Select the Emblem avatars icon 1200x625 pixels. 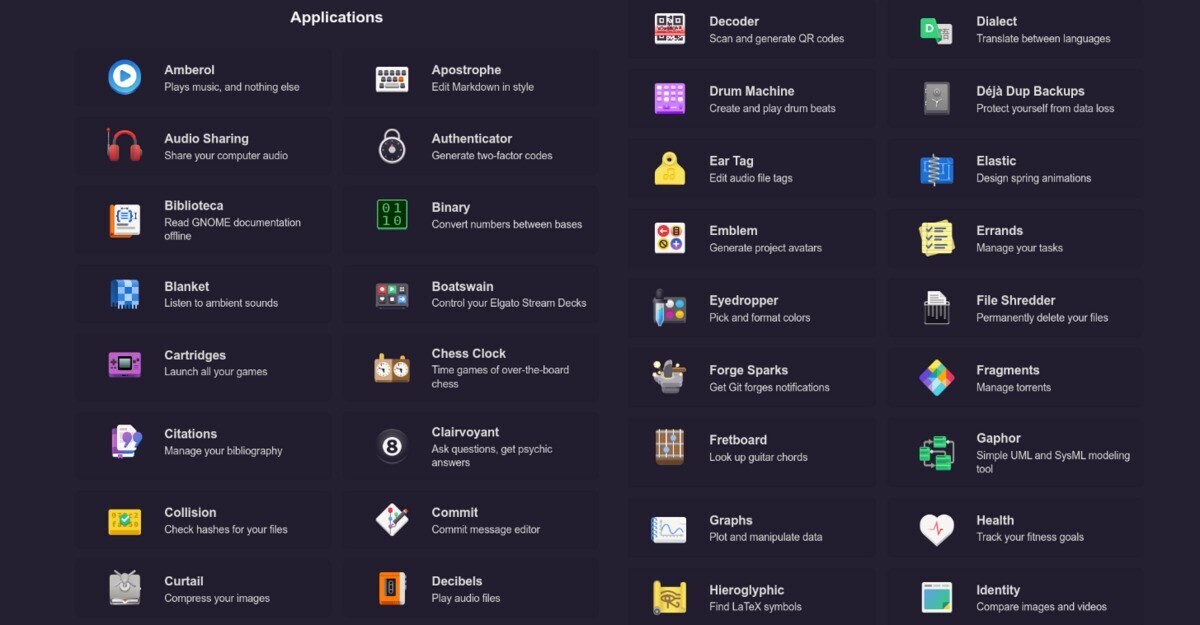[670, 238]
